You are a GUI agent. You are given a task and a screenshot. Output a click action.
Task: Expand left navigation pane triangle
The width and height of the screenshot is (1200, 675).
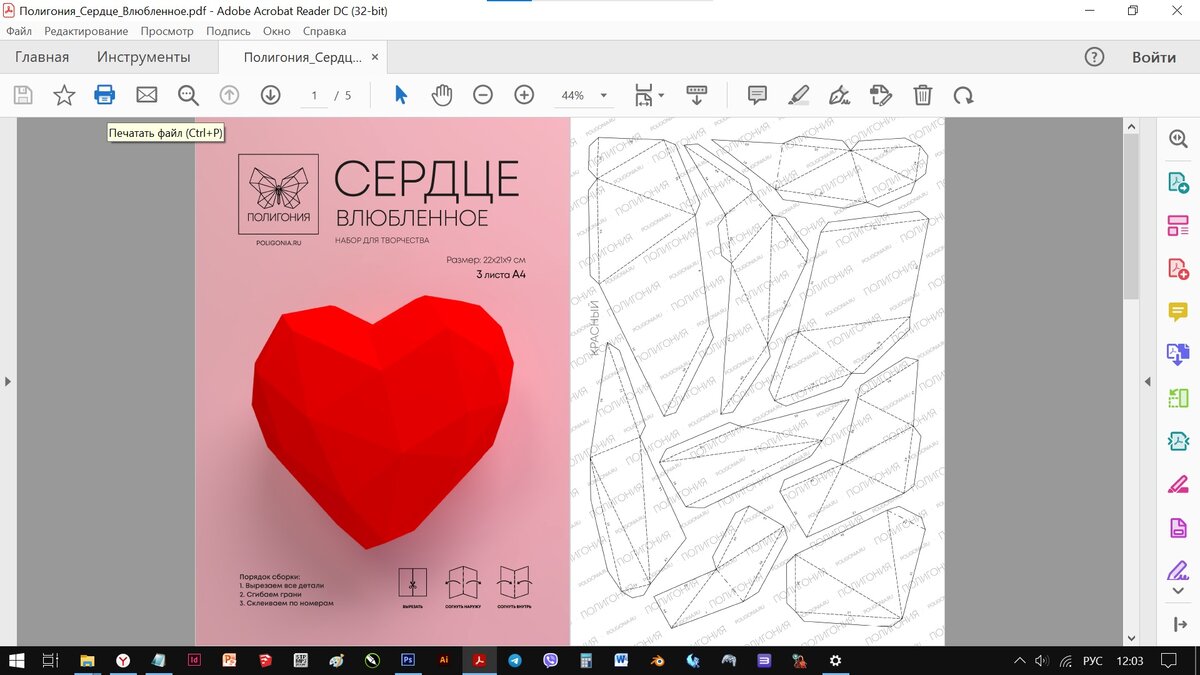(7, 381)
